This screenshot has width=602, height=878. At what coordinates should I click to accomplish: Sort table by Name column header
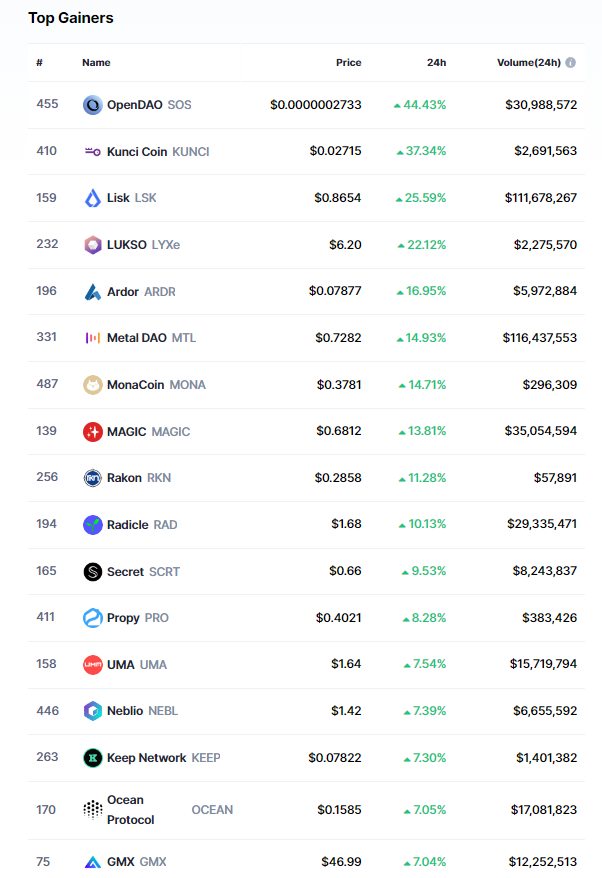pos(96,63)
